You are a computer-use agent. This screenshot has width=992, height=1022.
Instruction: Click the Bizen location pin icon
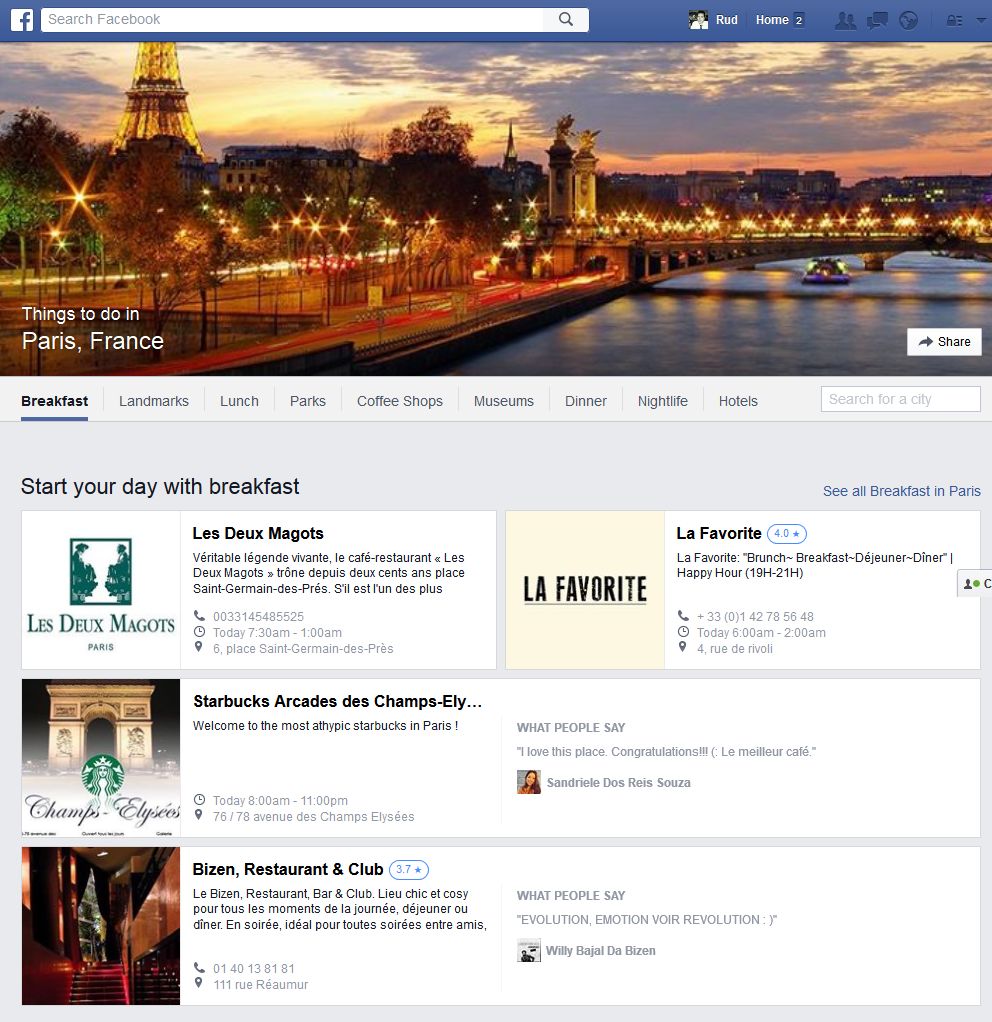(199, 983)
